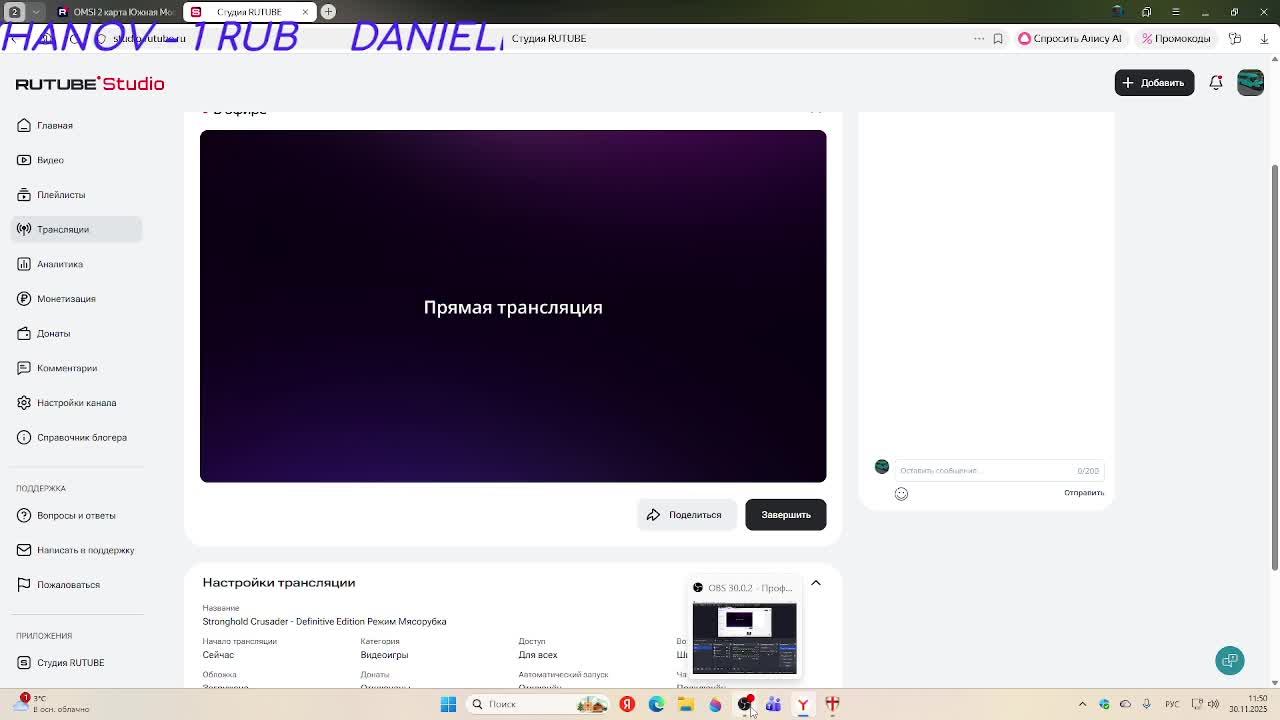Open Yandex from the red taskbar icon
The height and width of the screenshot is (720, 1280).
pyautogui.click(x=627, y=704)
